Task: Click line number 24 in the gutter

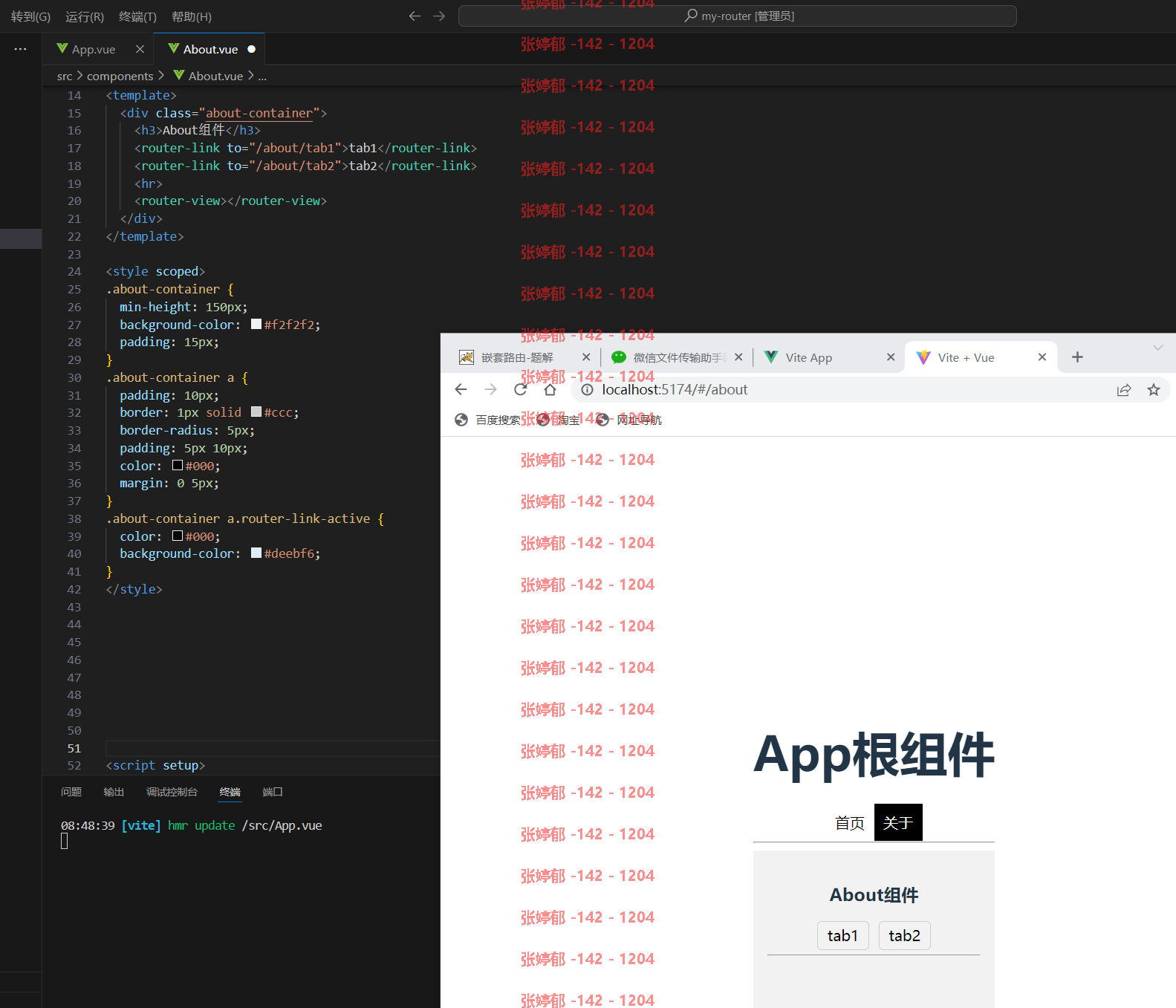Action: coord(74,271)
